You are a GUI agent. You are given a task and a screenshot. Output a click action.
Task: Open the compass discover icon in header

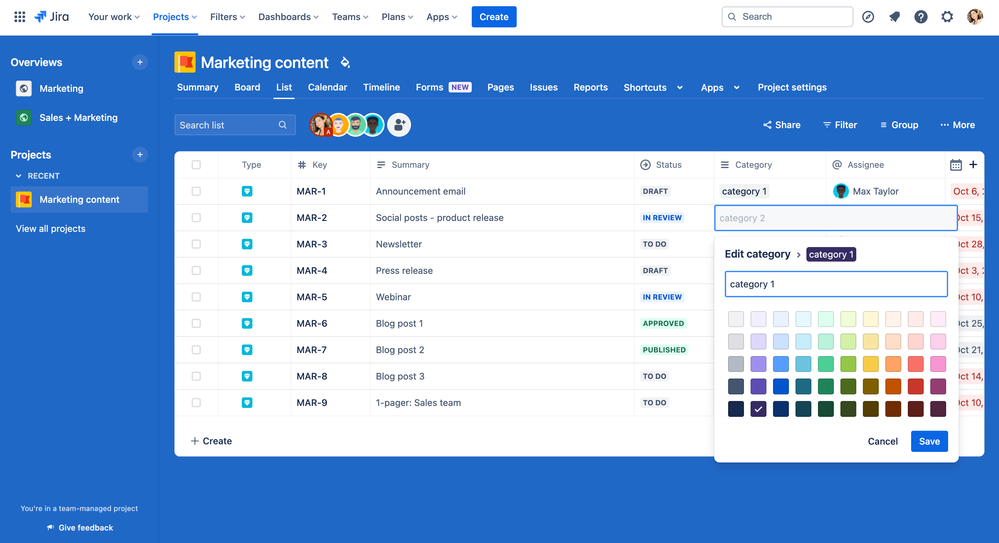coord(868,17)
